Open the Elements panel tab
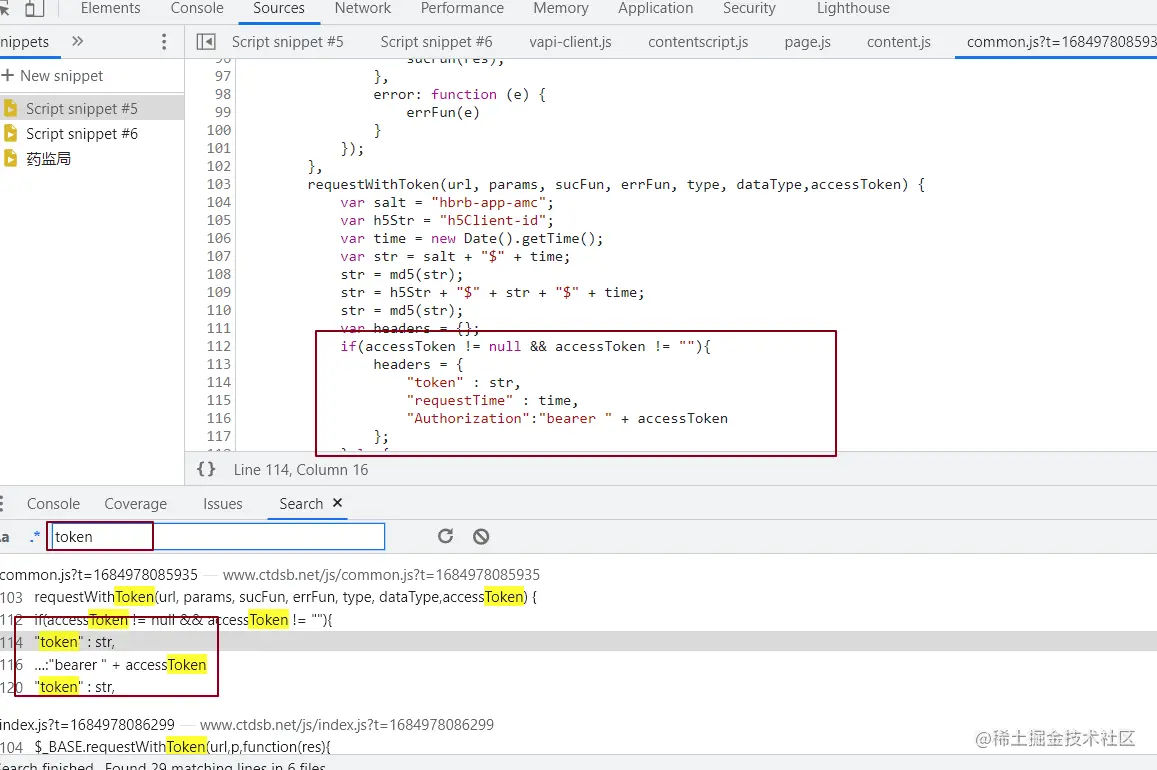The width and height of the screenshot is (1157, 770). point(110,8)
